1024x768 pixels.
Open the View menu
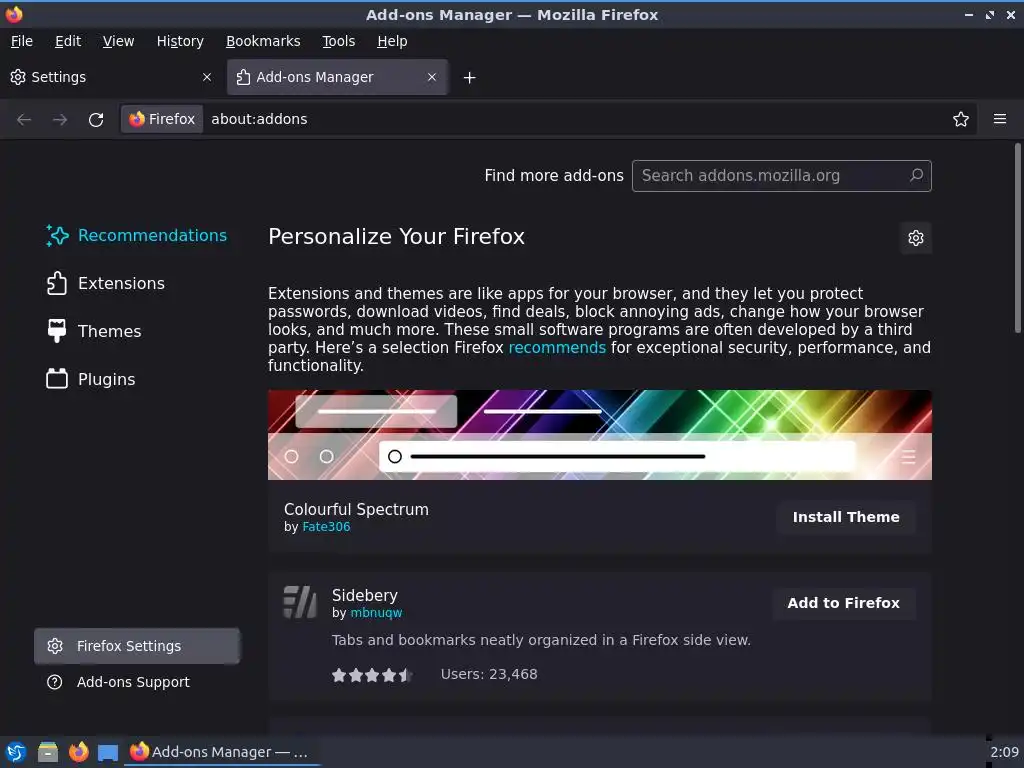[x=118, y=41]
